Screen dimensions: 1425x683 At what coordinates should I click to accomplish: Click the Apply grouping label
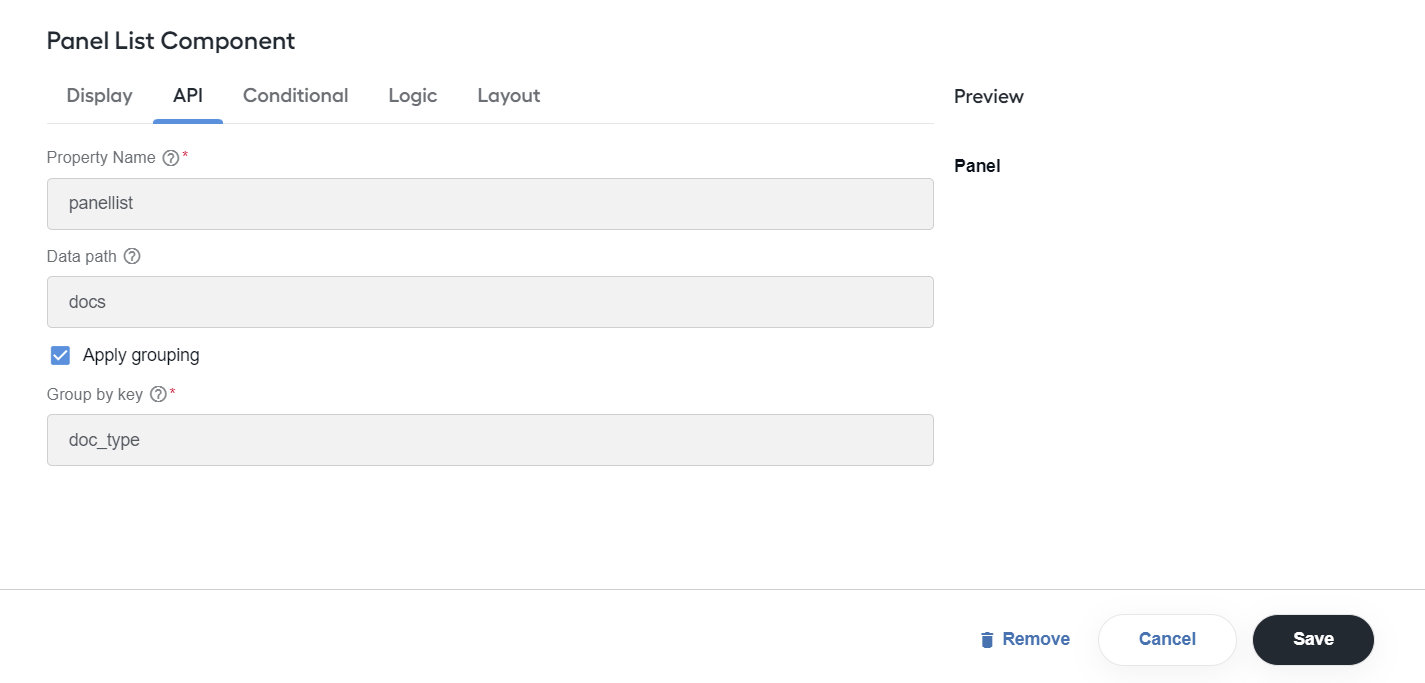point(141,355)
